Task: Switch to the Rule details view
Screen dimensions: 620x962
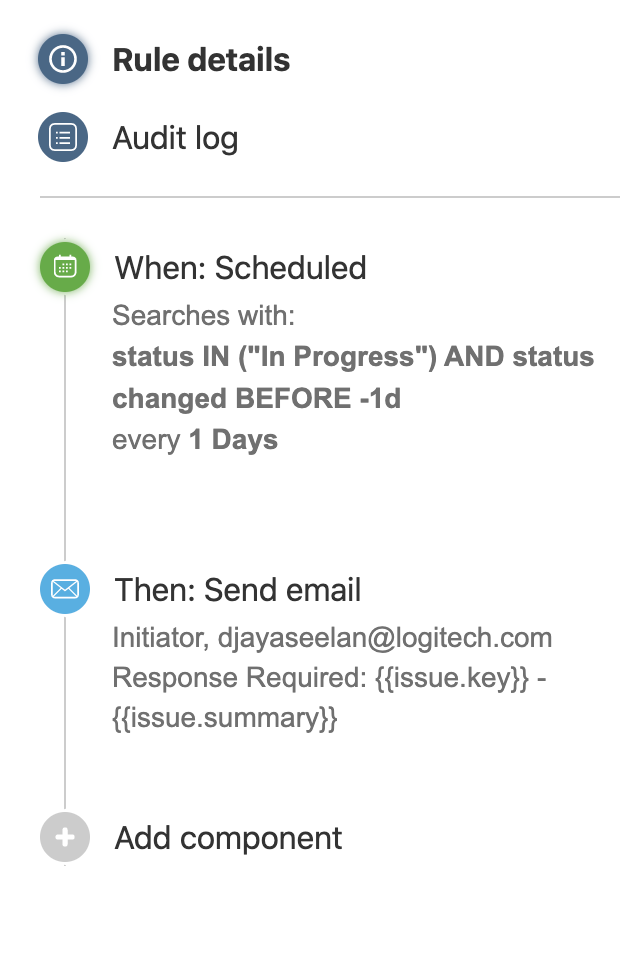Action: point(202,59)
